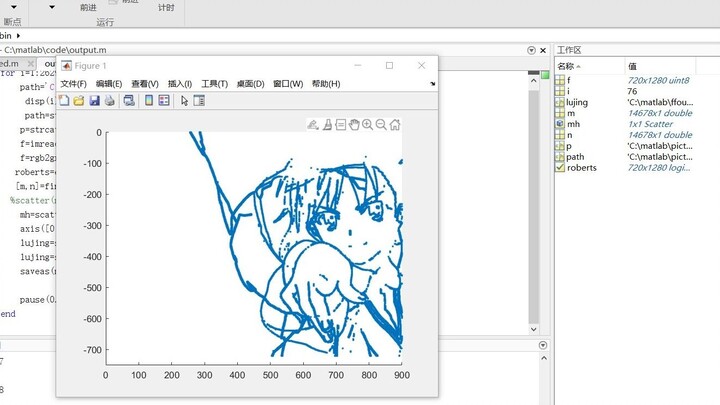This screenshot has height=405, width=720.
Task: Dock Figure 1 using the small arrow
Action: click(433, 84)
